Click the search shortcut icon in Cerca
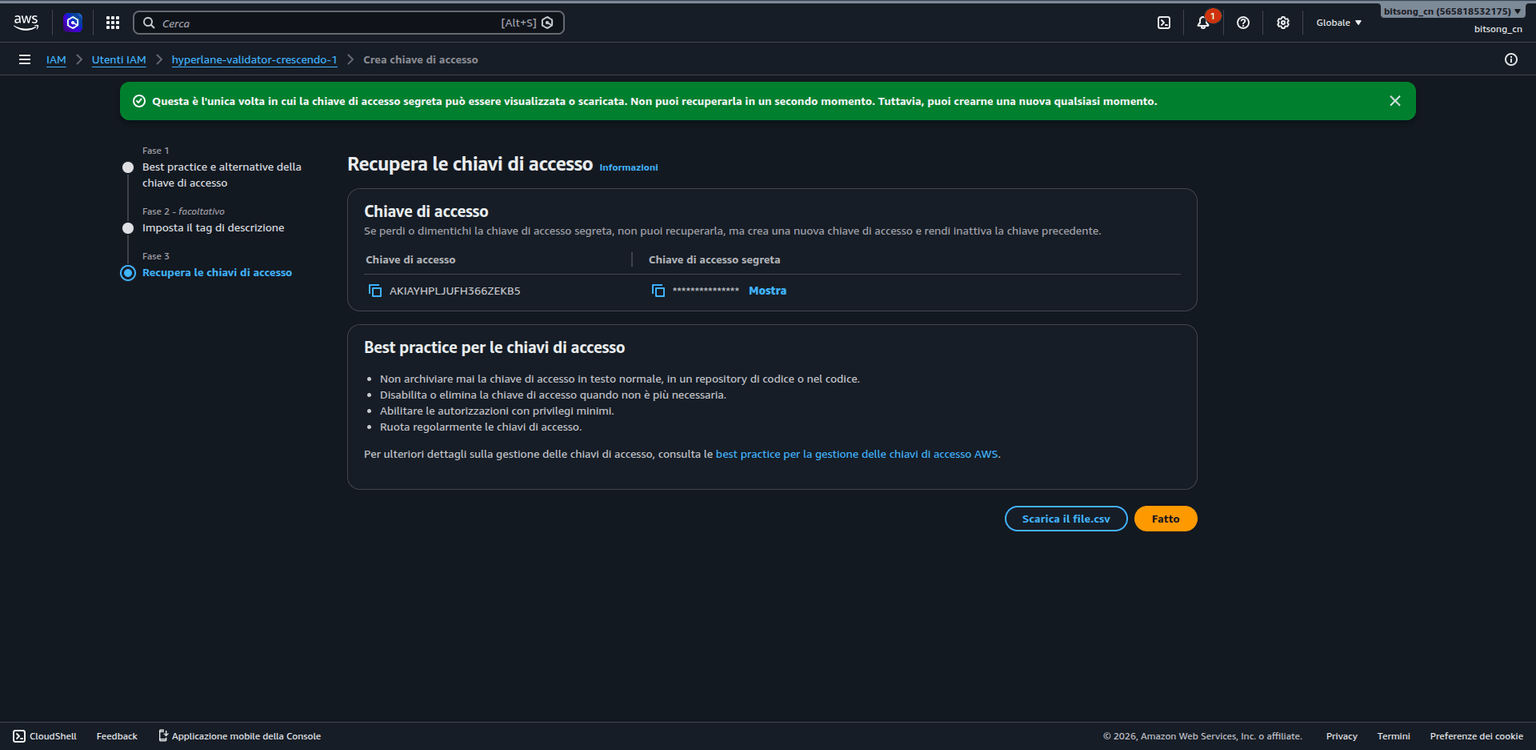1536x750 pixels. [x=547, y=22]
